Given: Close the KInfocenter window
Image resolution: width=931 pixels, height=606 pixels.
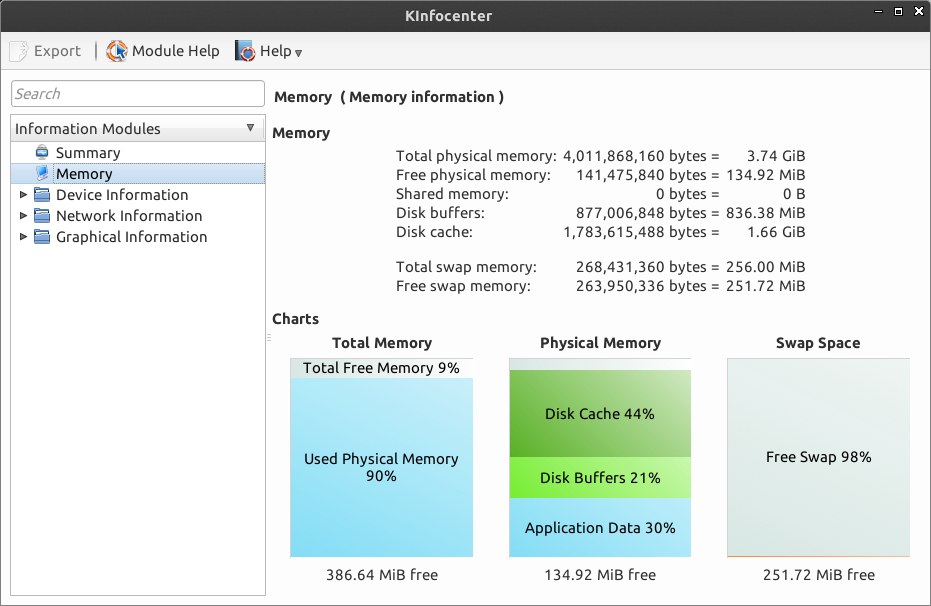Looking at the screenshot, I should [x=918, y=12].
